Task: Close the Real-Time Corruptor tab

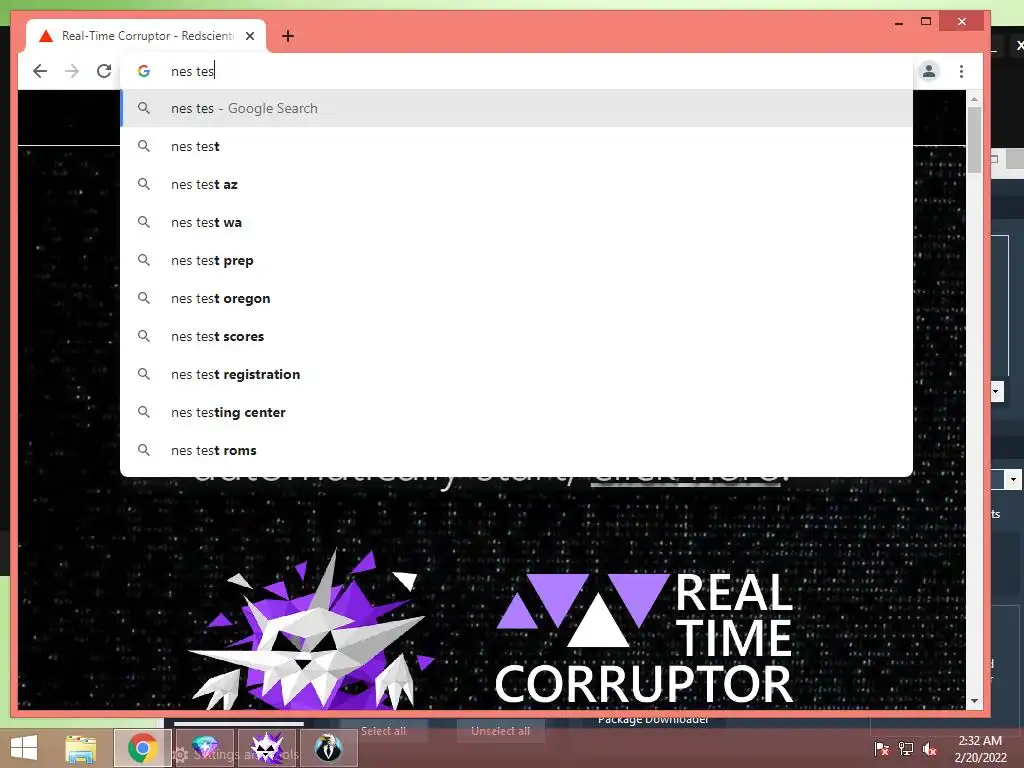Action: click(x=250, y=36)
